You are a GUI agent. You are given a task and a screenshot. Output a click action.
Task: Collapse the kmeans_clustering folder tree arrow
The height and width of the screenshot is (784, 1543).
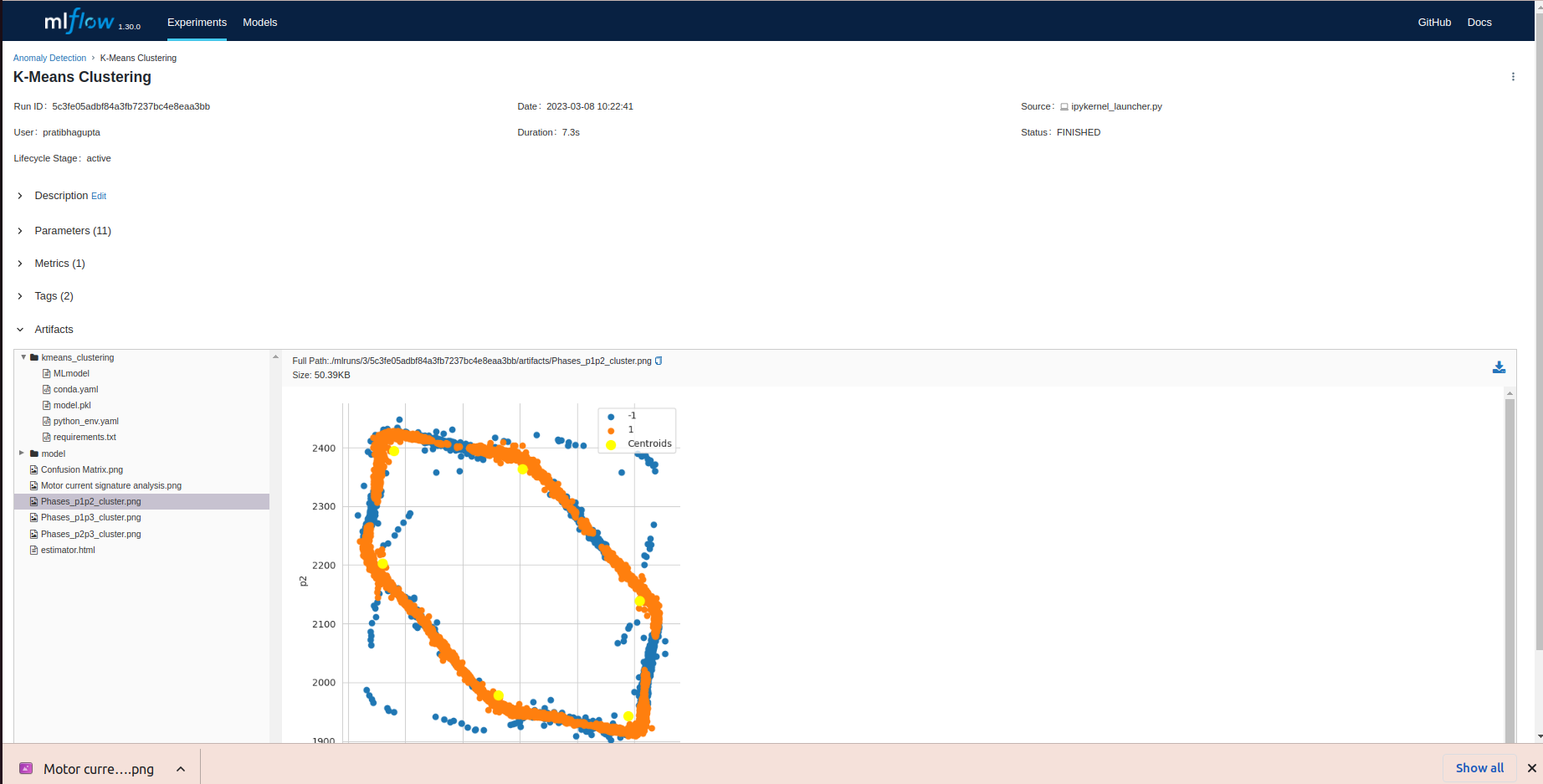(x=23, y=357)
